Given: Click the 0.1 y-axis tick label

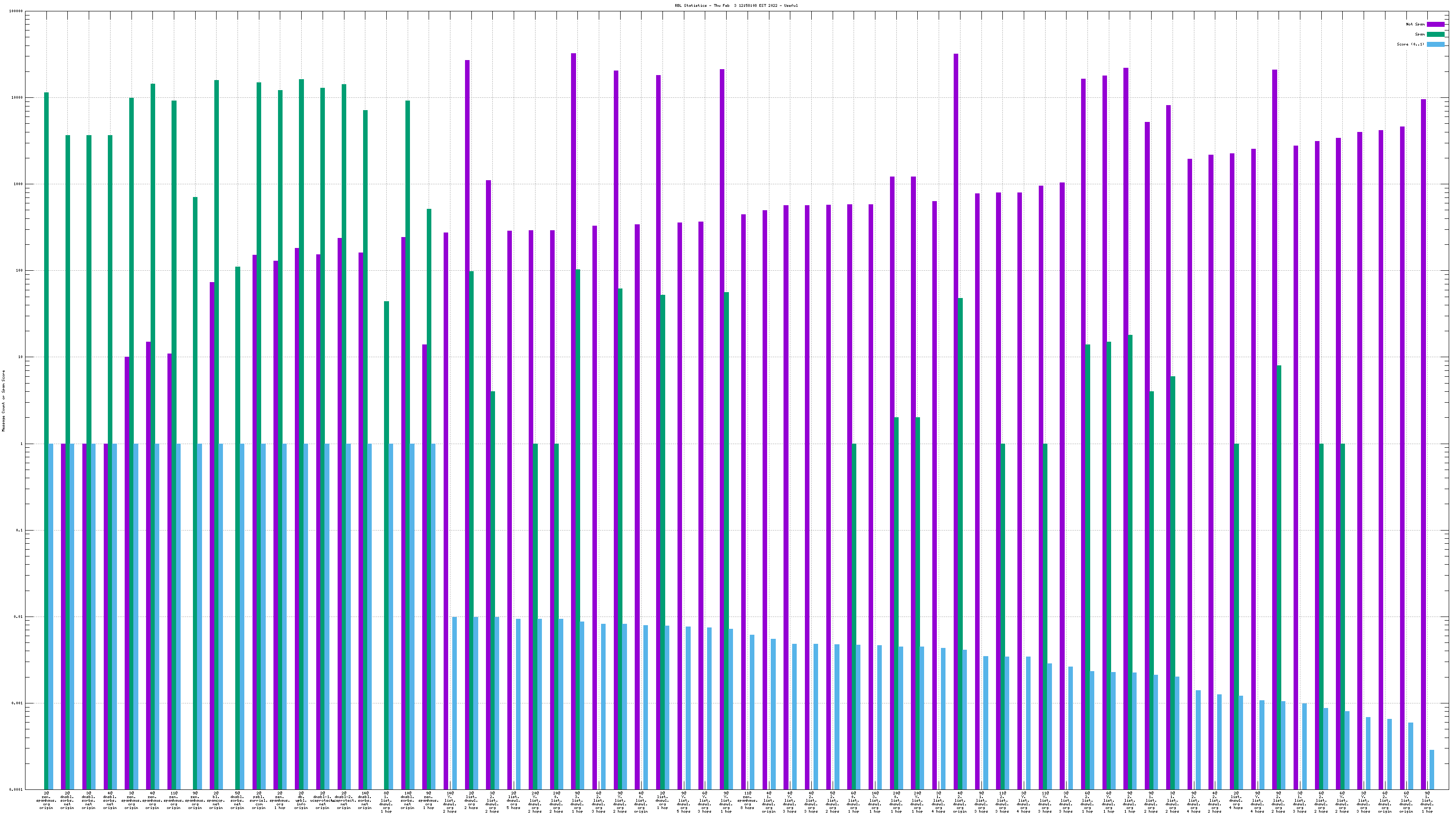Looking at the screenshot, I should click(20, 530).
